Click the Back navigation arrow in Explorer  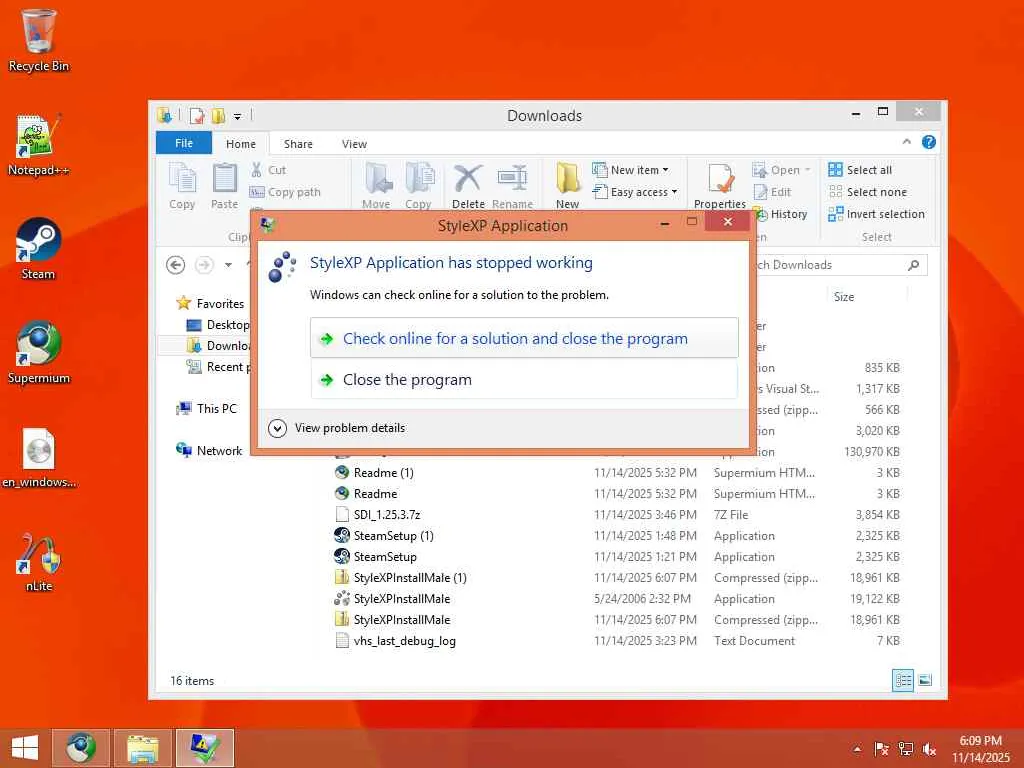point(176,264)
